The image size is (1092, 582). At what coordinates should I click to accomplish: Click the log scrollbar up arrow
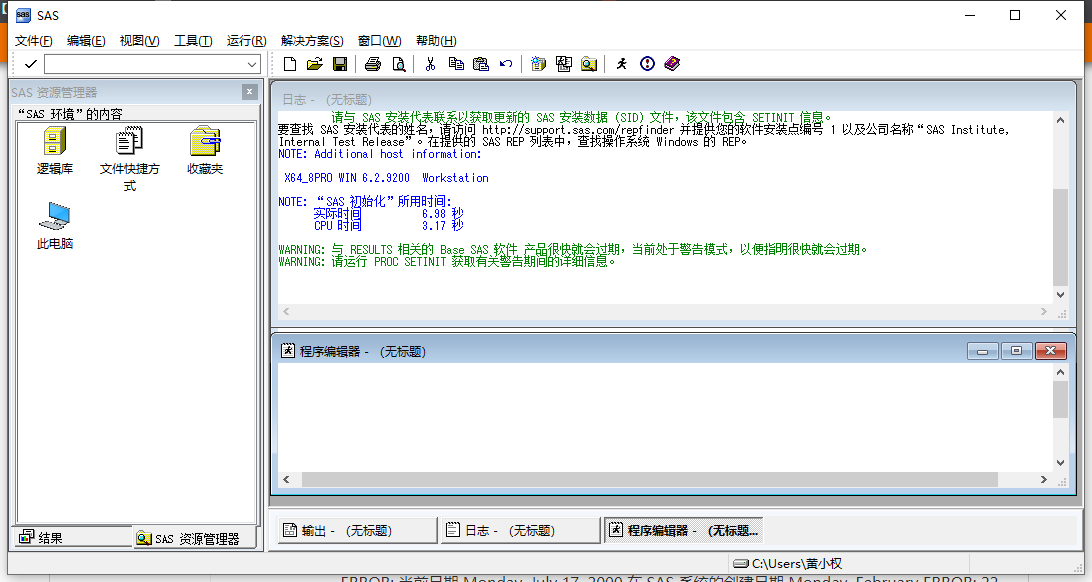pyautogui.click(x=1060, y=120)
